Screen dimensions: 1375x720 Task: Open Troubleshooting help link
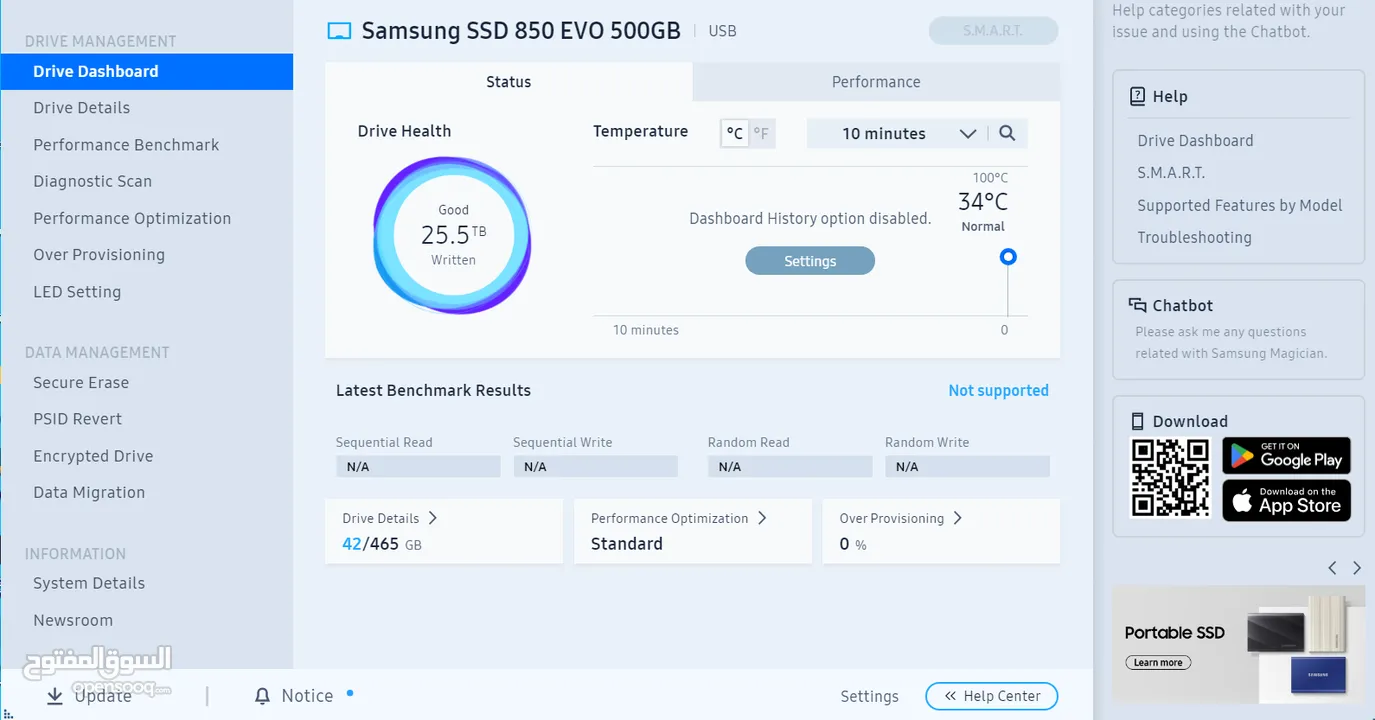[x=1194, y=237]
